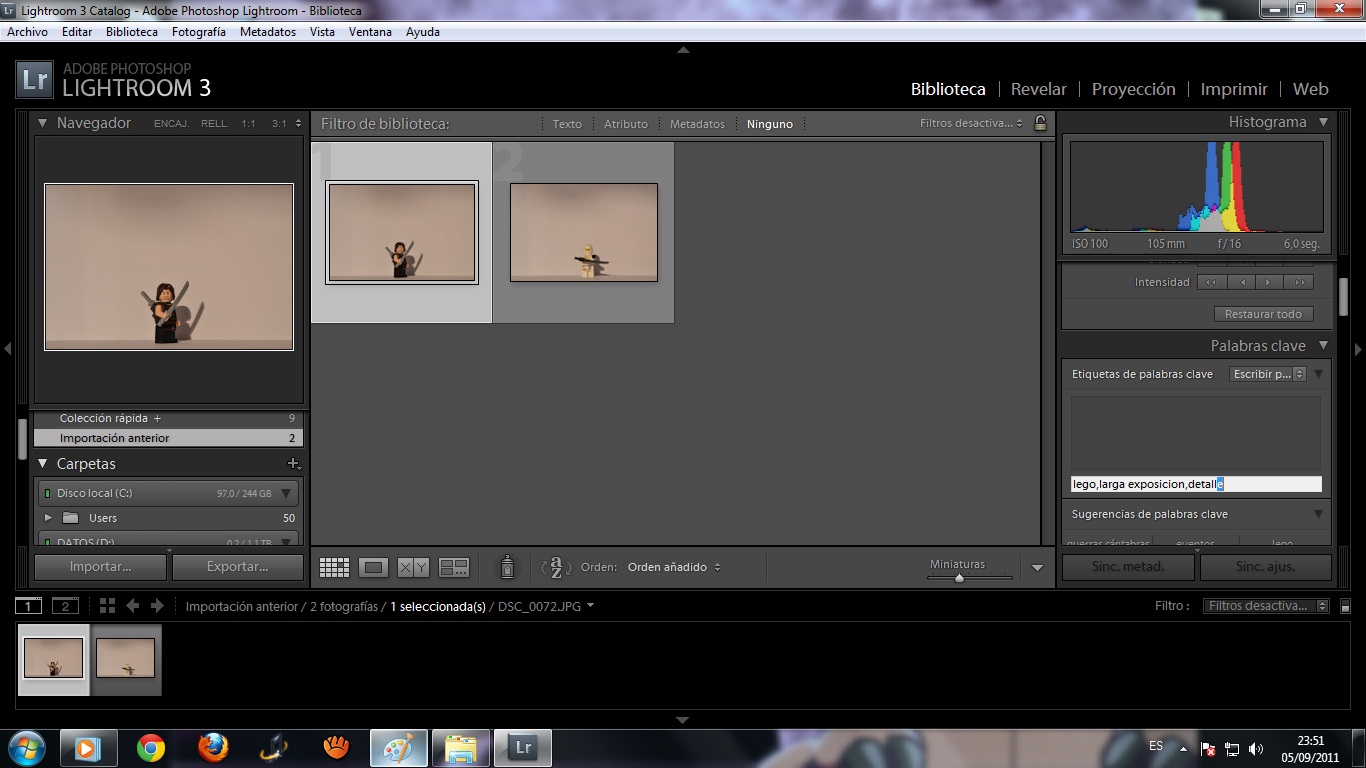Select the spray can painter tool

[507, 567]
